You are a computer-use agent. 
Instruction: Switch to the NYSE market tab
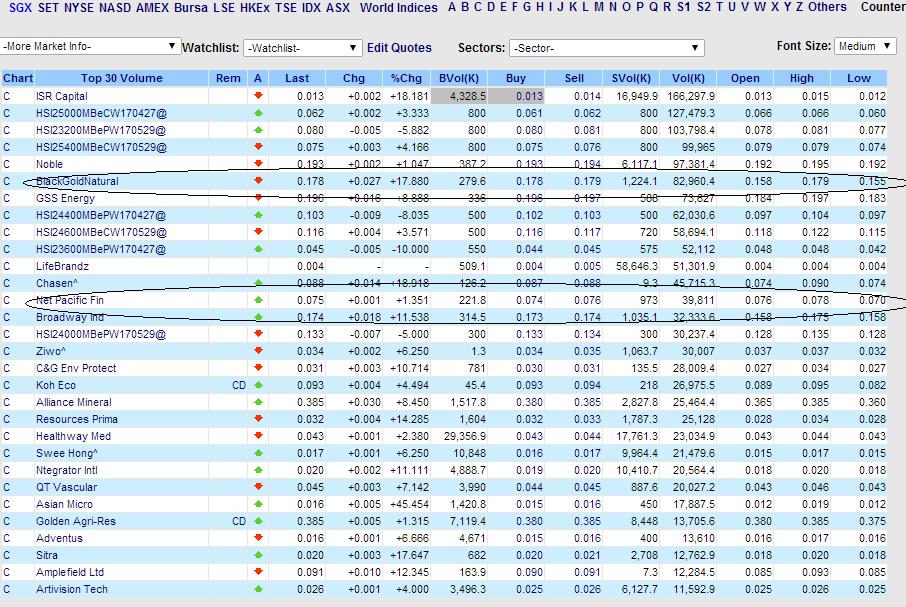pos(79,8)
